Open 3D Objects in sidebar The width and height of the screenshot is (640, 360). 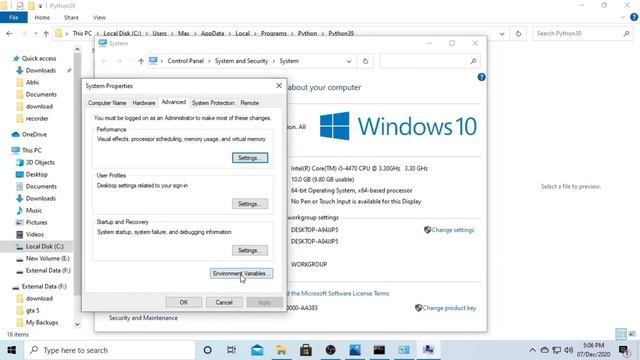tap(40, 162)
